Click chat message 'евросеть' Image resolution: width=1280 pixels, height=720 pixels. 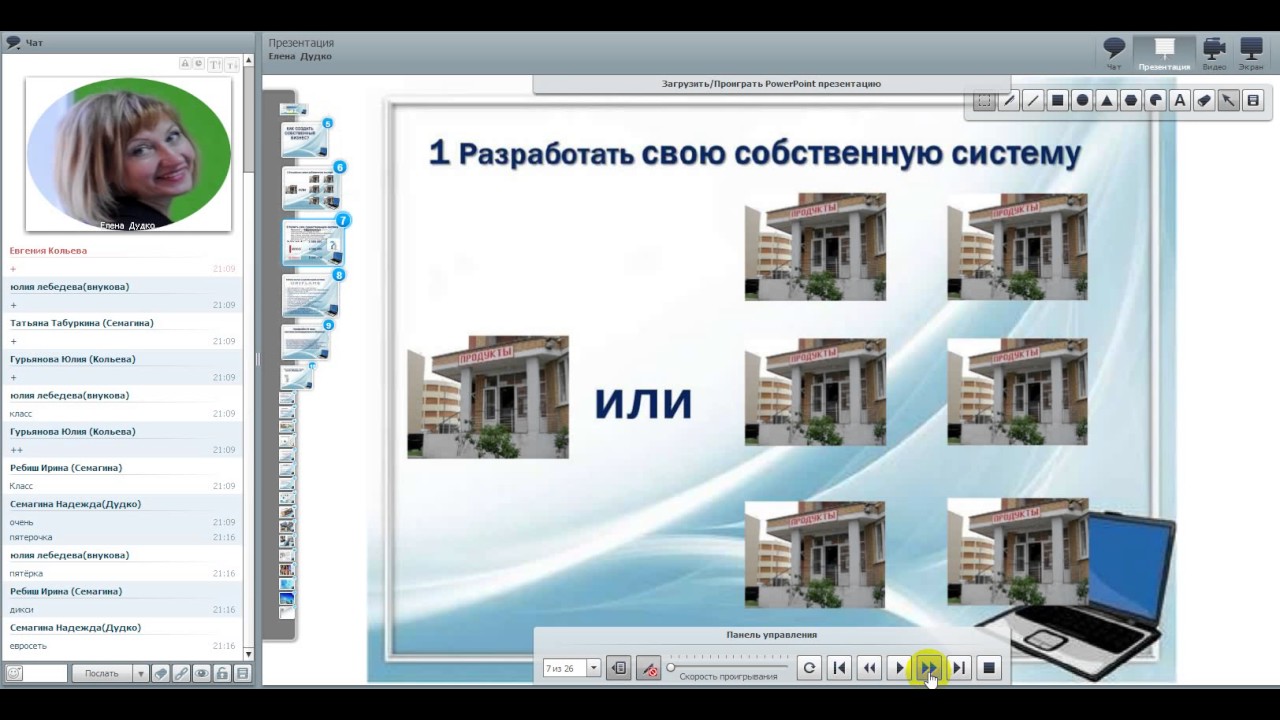coord(28,646)
